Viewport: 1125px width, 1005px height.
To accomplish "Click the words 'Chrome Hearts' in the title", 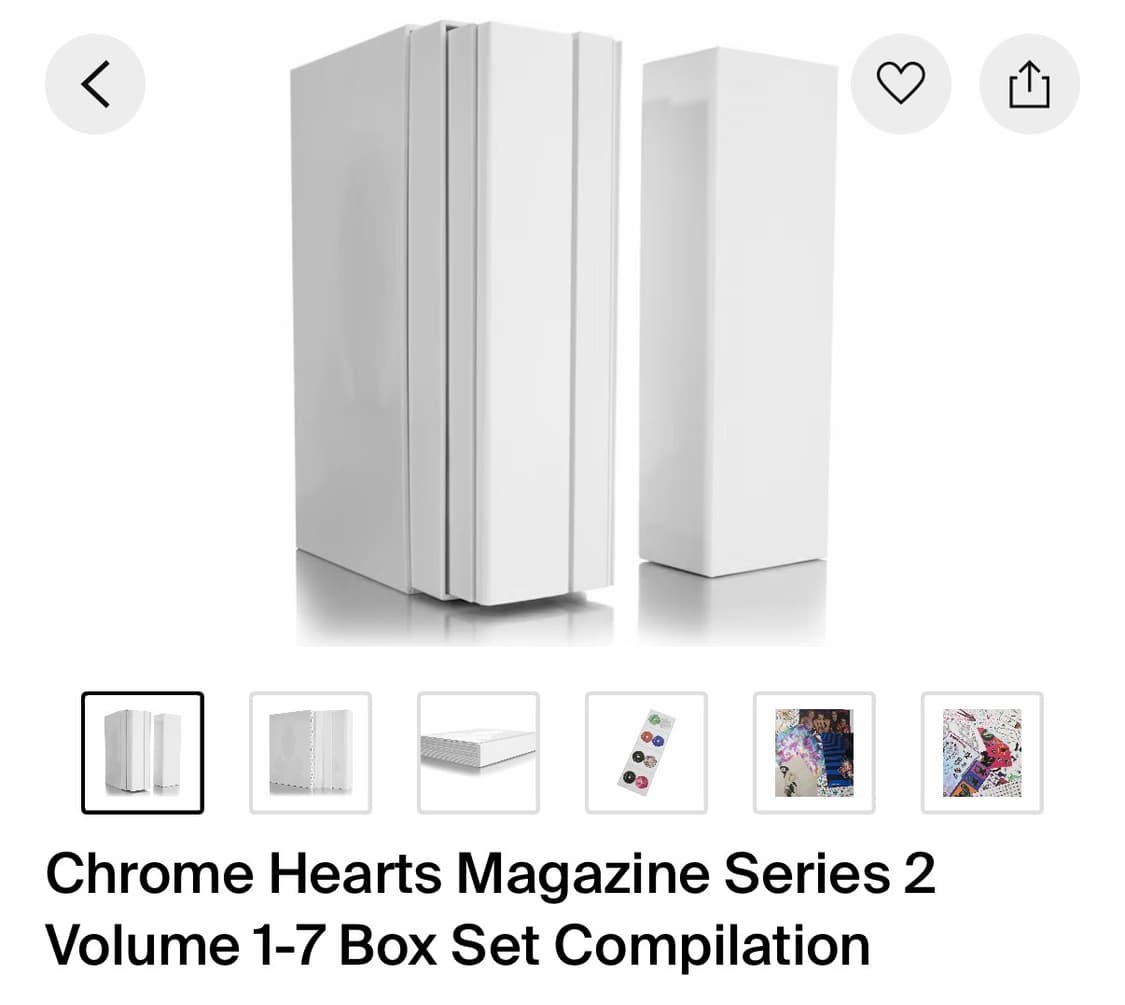I will pyautogui.click(x=243, y=873).
